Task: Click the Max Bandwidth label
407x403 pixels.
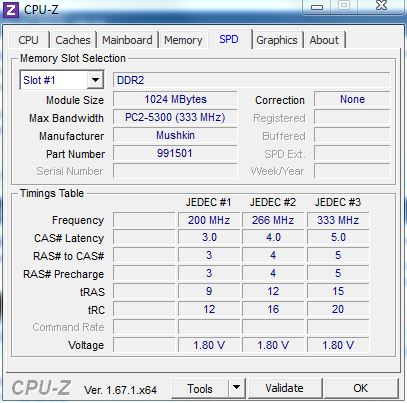Action: tap(66, 118)
